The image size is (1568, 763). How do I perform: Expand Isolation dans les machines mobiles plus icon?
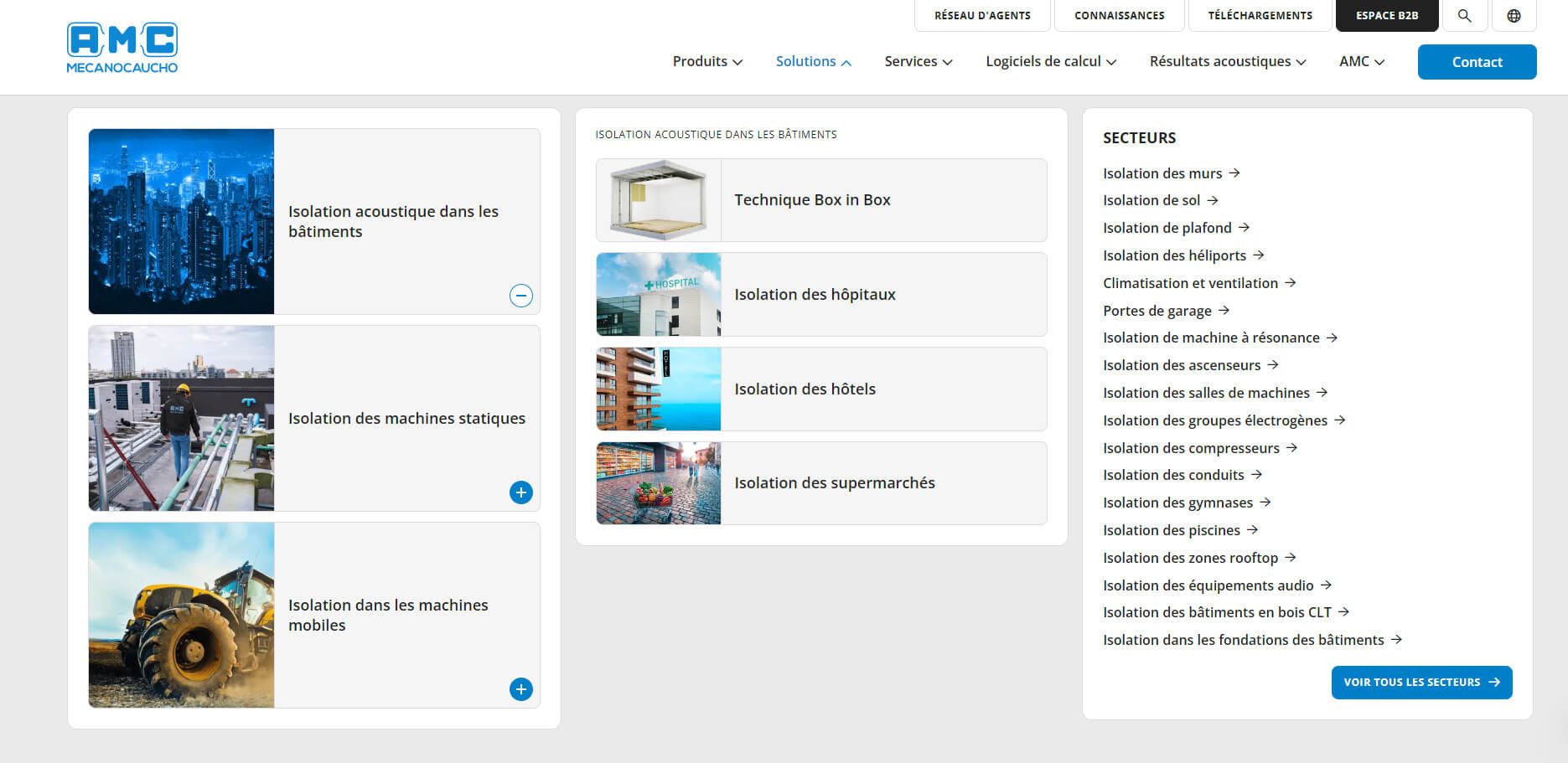521,689
